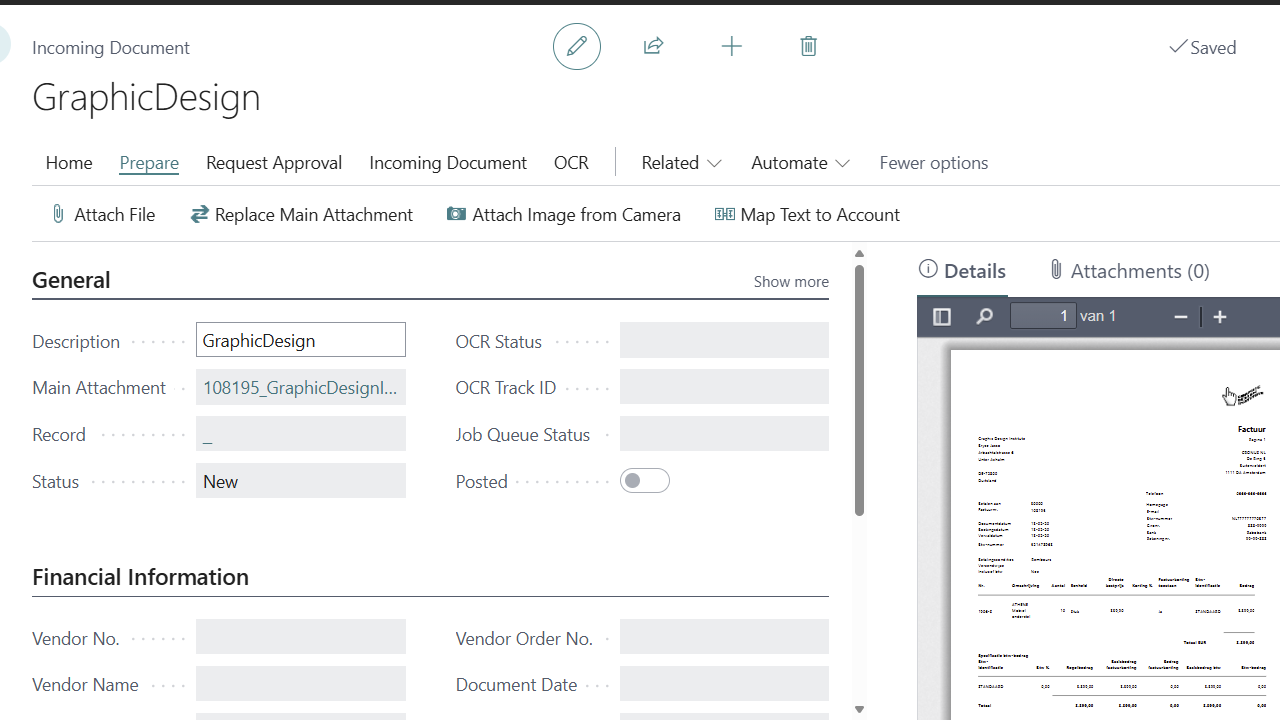1280x720 pixels.
Task: Click the GraphicDesign page title
Action: click(146, 97)
